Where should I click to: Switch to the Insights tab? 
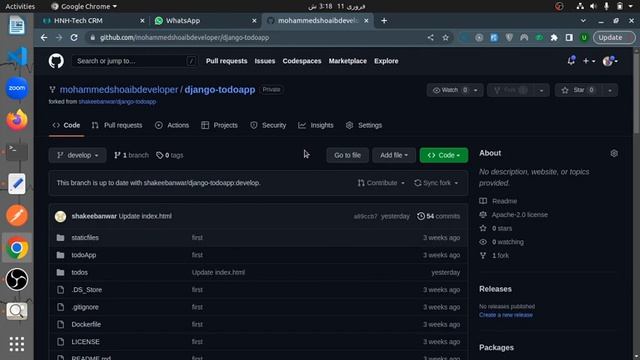pos(316,125)
